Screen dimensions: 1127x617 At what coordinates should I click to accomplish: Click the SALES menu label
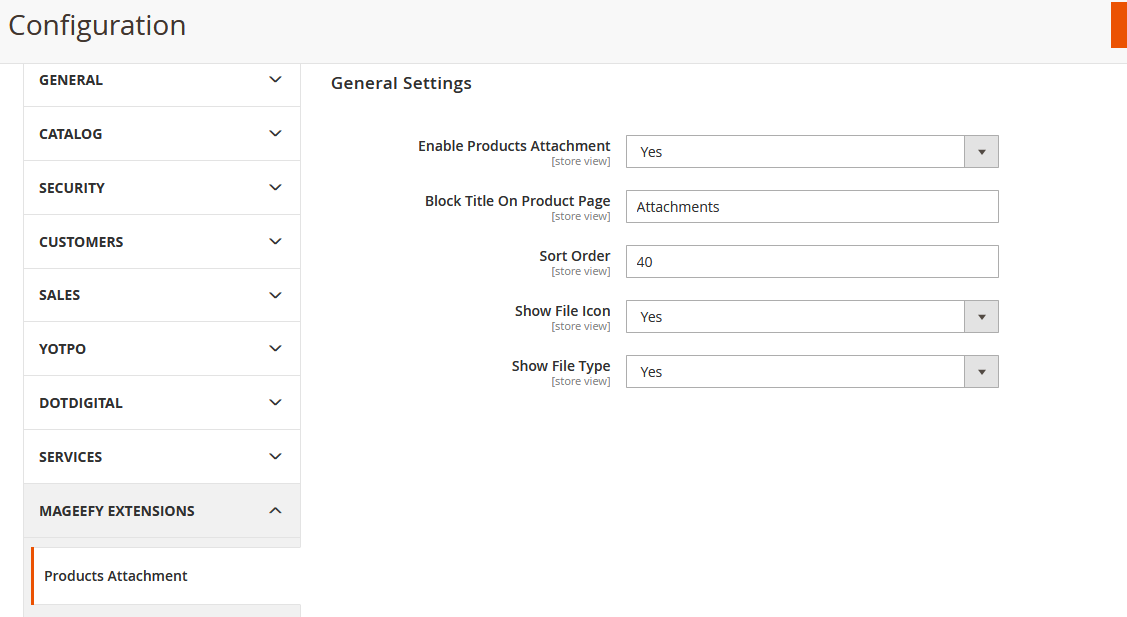click(60, 295)
